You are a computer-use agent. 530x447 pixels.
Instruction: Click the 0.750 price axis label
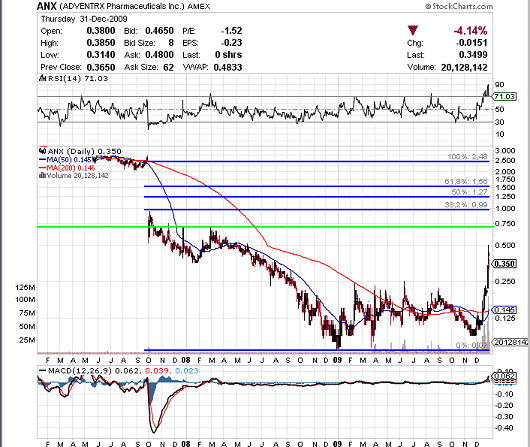[x=505, y=224]
